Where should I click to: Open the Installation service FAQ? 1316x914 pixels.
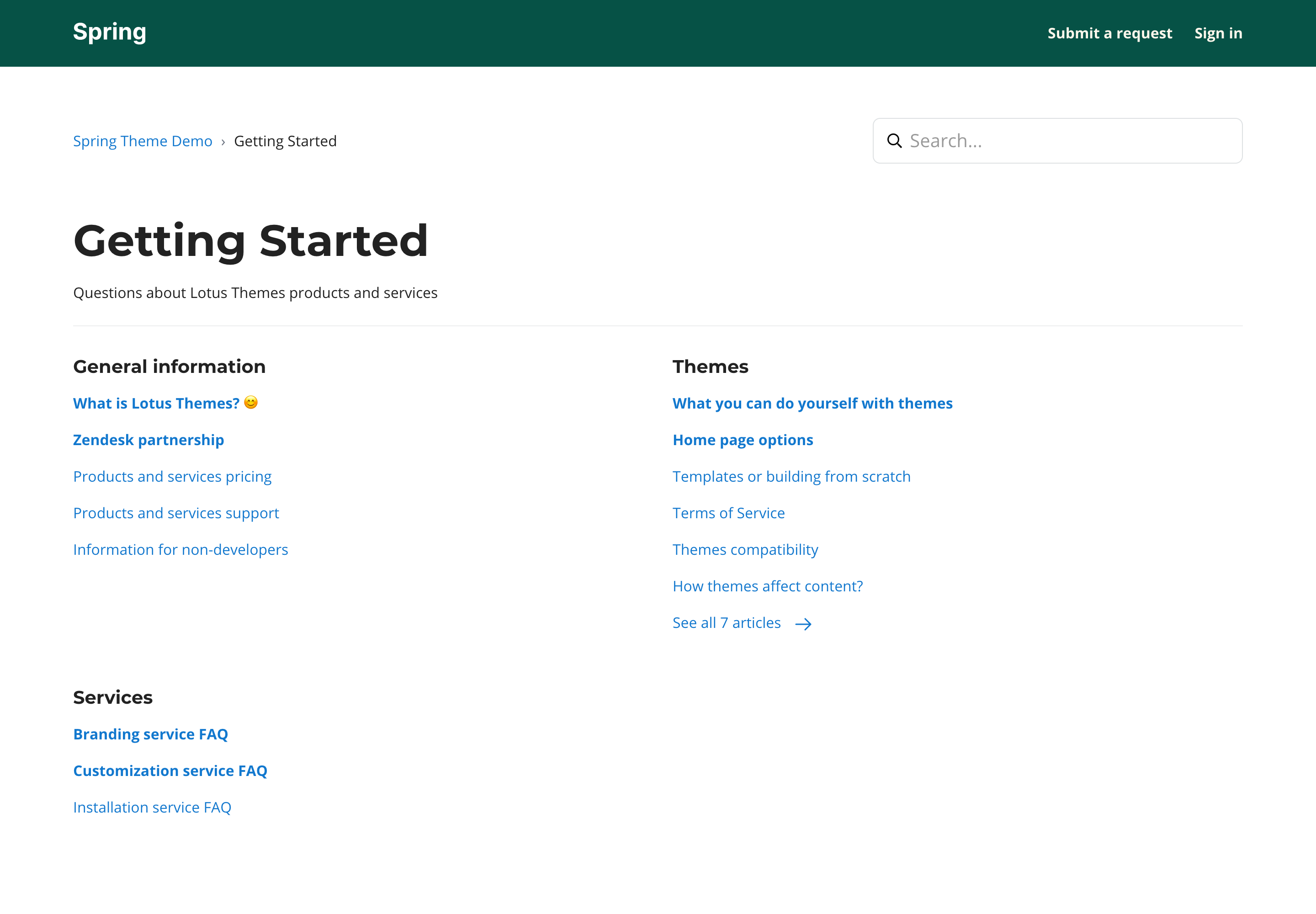click(152, 808)
